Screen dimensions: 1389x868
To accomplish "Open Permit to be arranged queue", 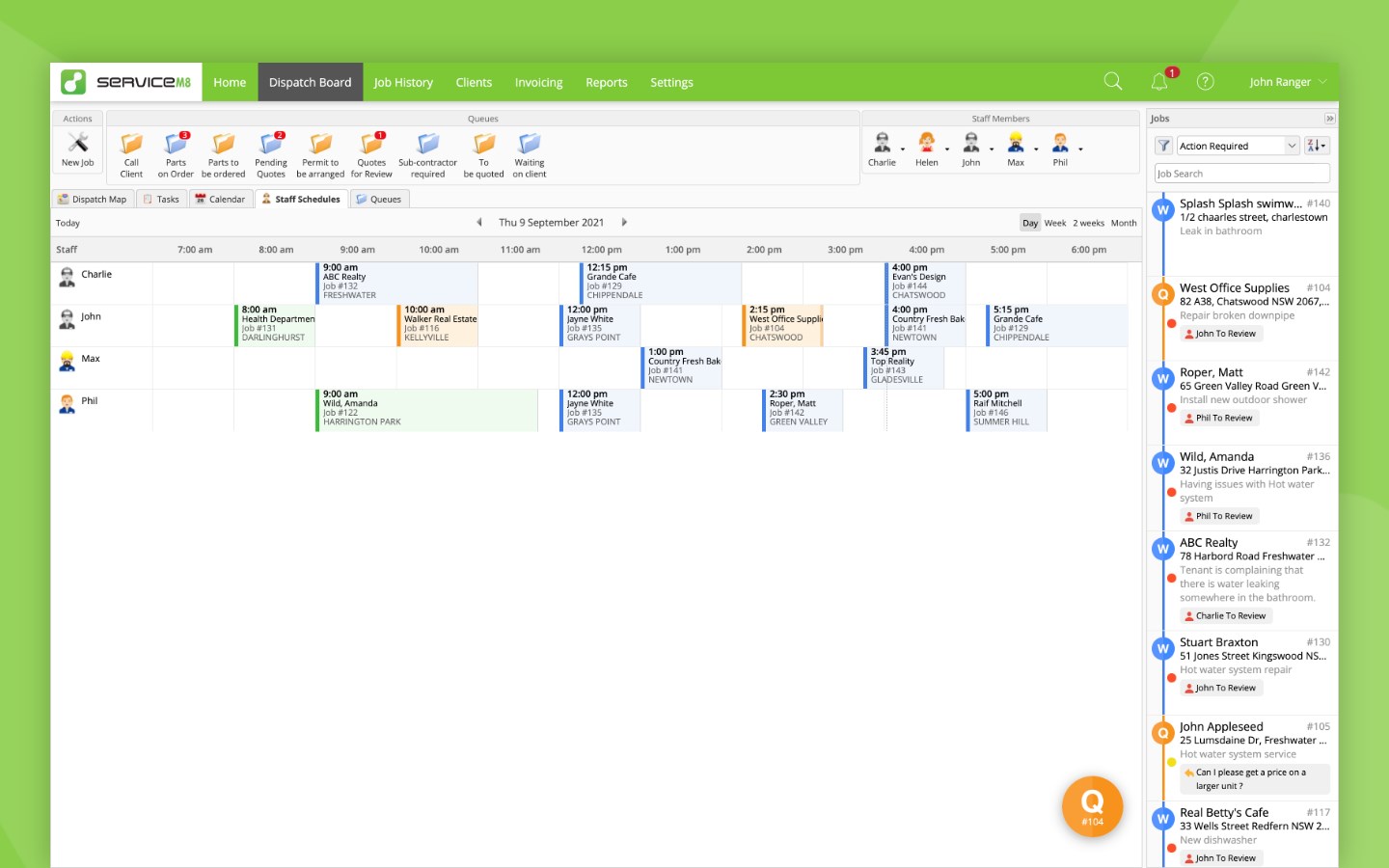I will tap(320, 154).
